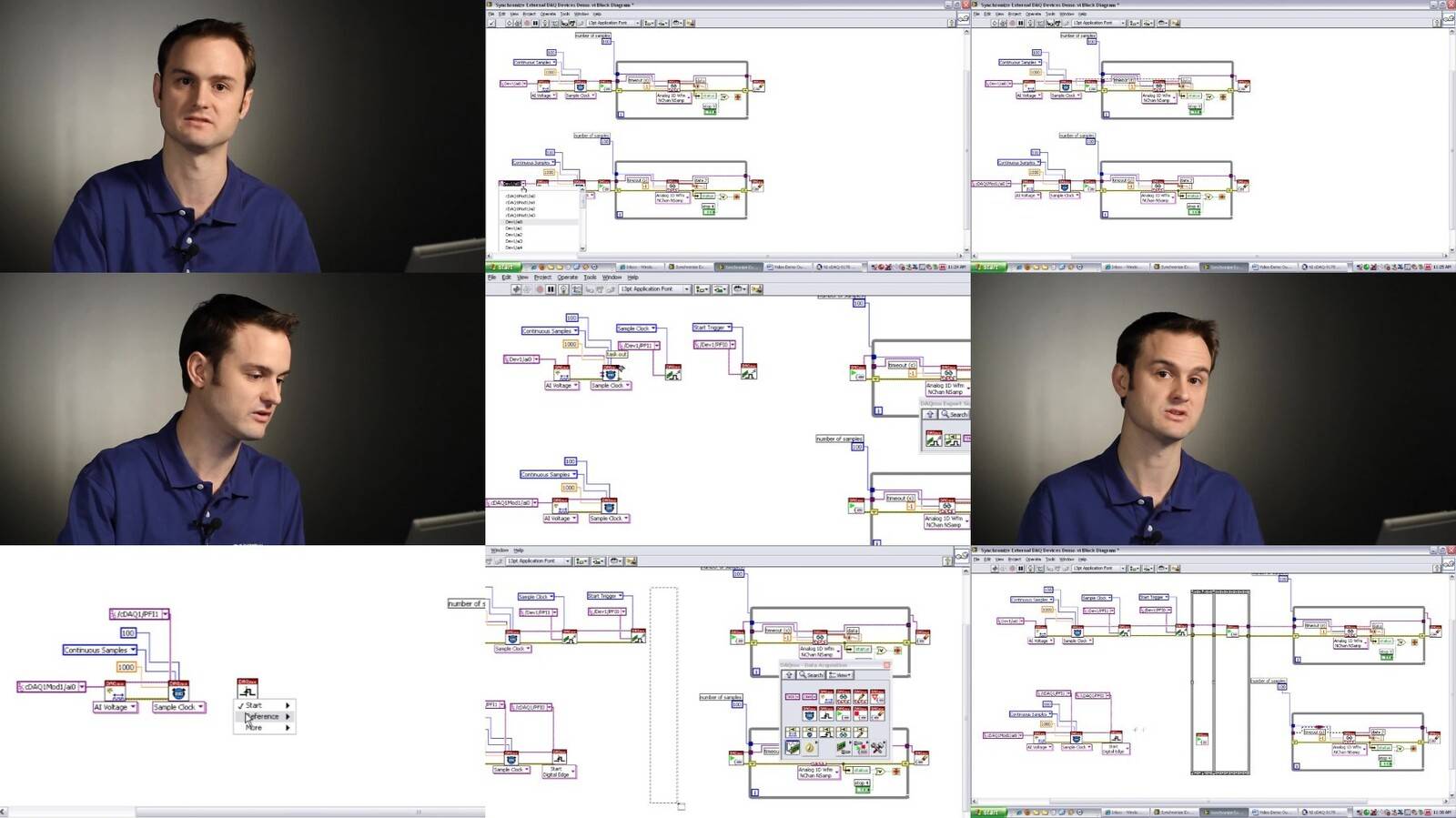The height and width of the screenshot is (818, 1456).
Task: Open Edit menu in center window
Action: click(506, 278)
